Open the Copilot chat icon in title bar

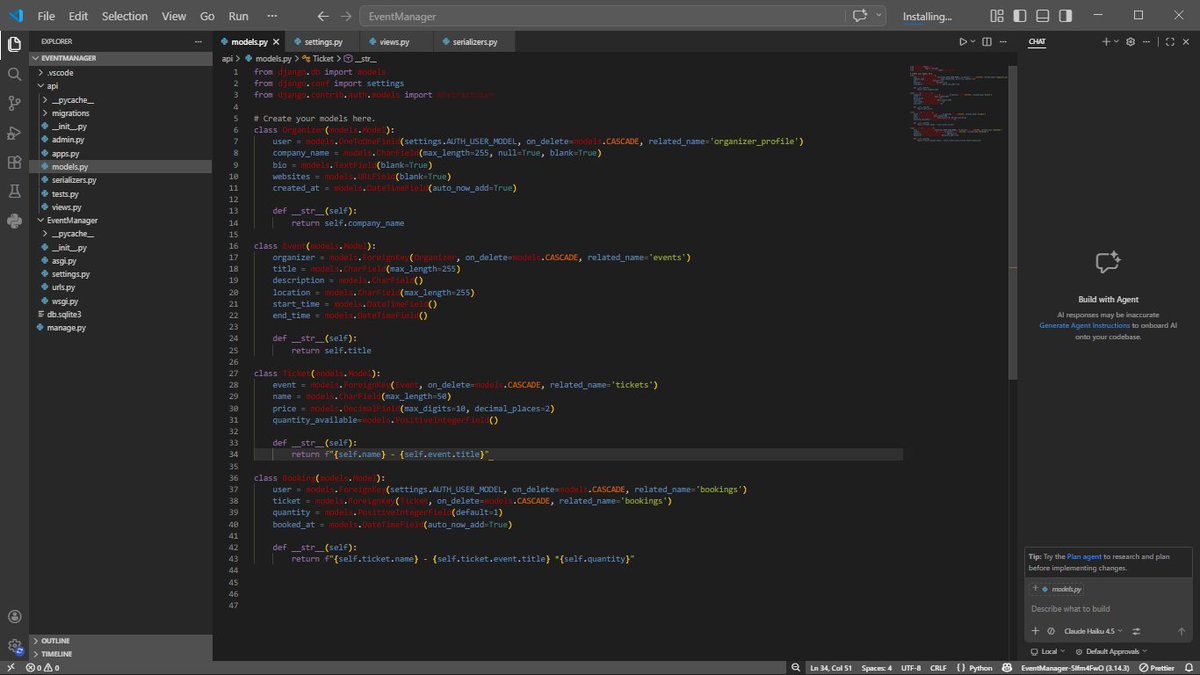(859, 16)
